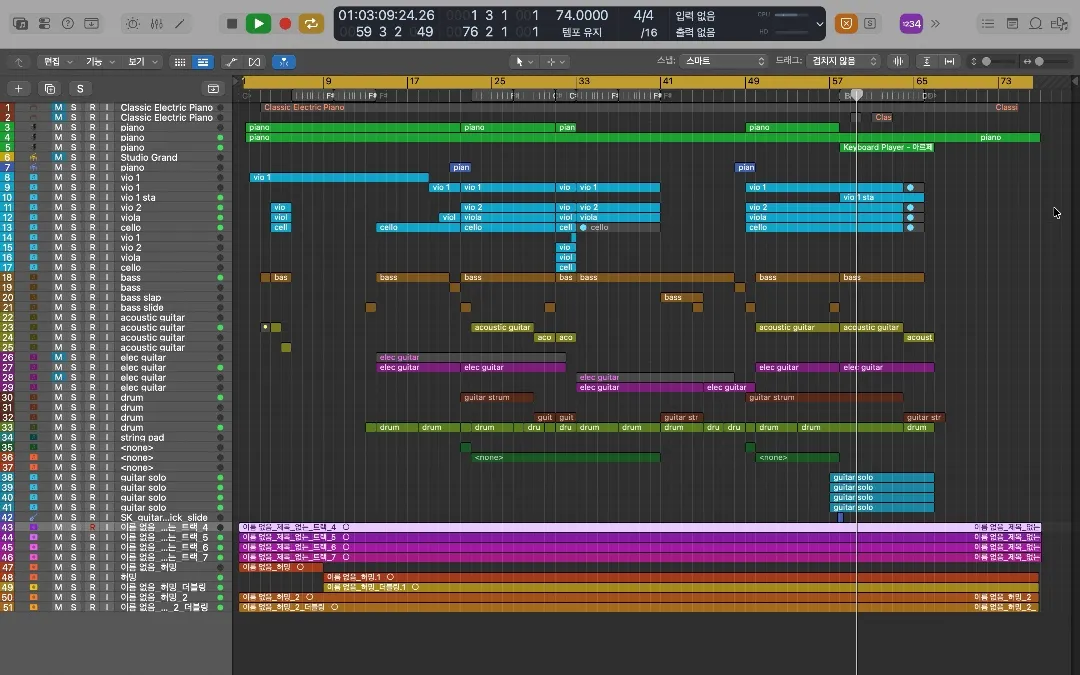Expand the hidden toolbar items chevron
This screenshot has height=675, width=1080.
[935, 23]
